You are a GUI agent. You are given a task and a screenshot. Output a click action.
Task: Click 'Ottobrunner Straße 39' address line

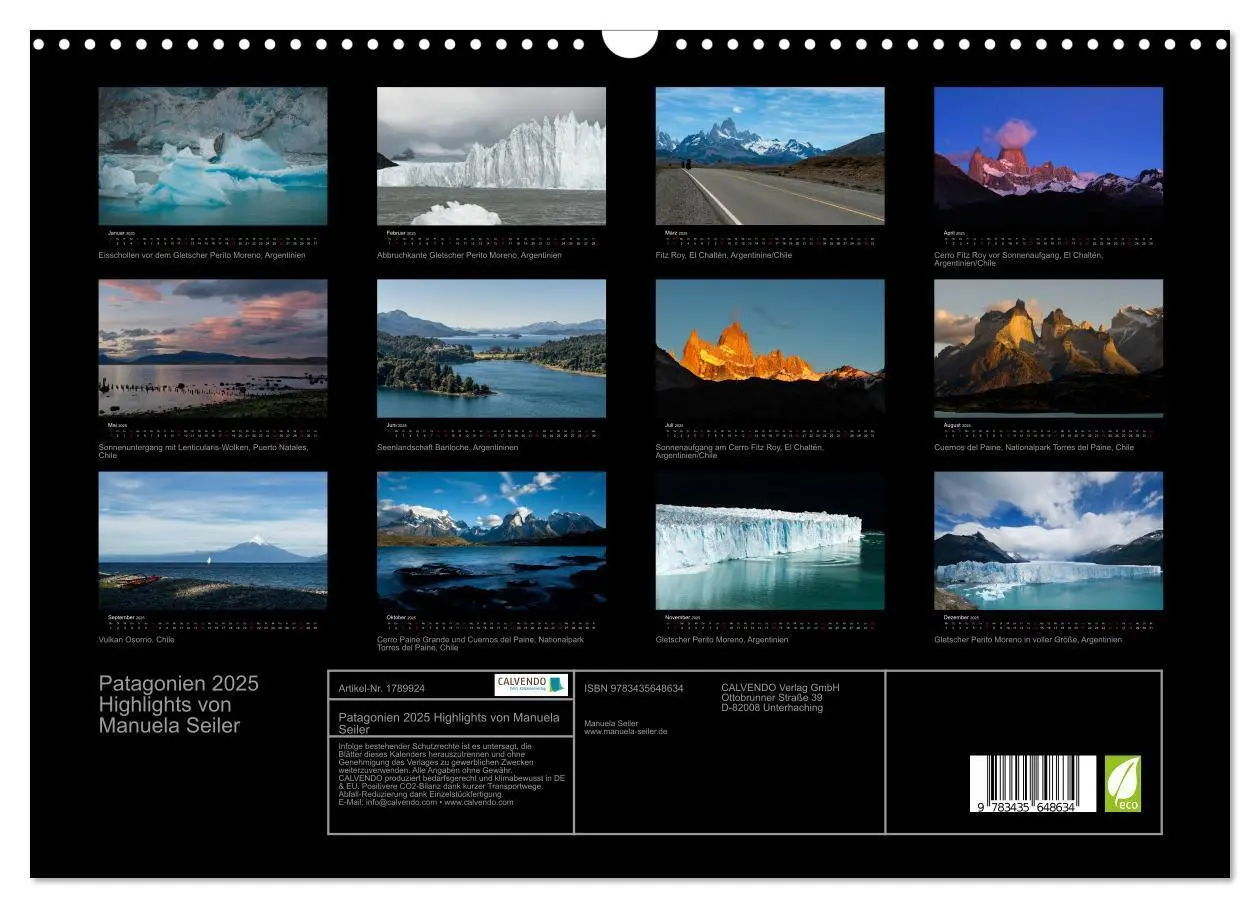click(772, 698)
